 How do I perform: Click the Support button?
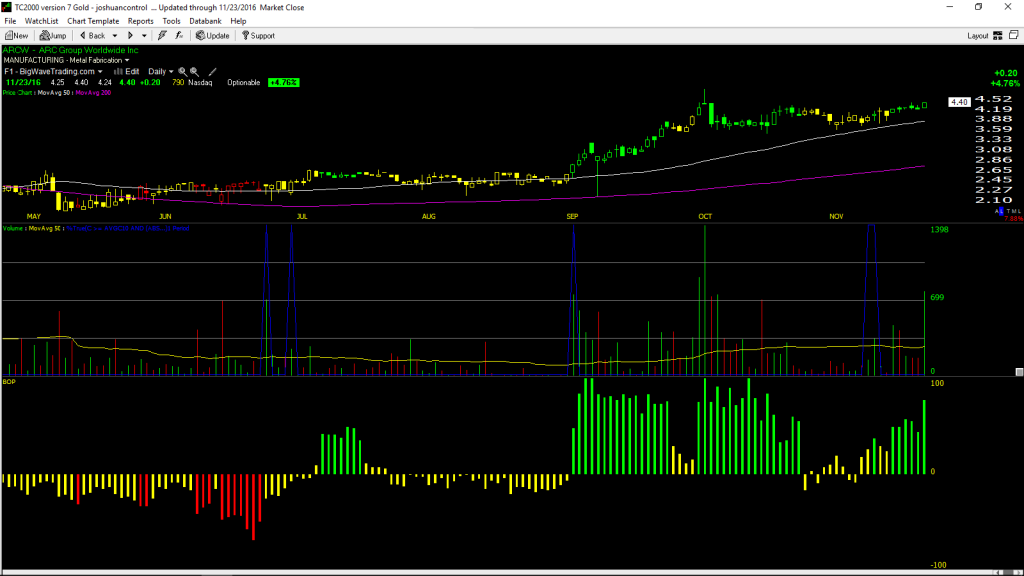259,36
